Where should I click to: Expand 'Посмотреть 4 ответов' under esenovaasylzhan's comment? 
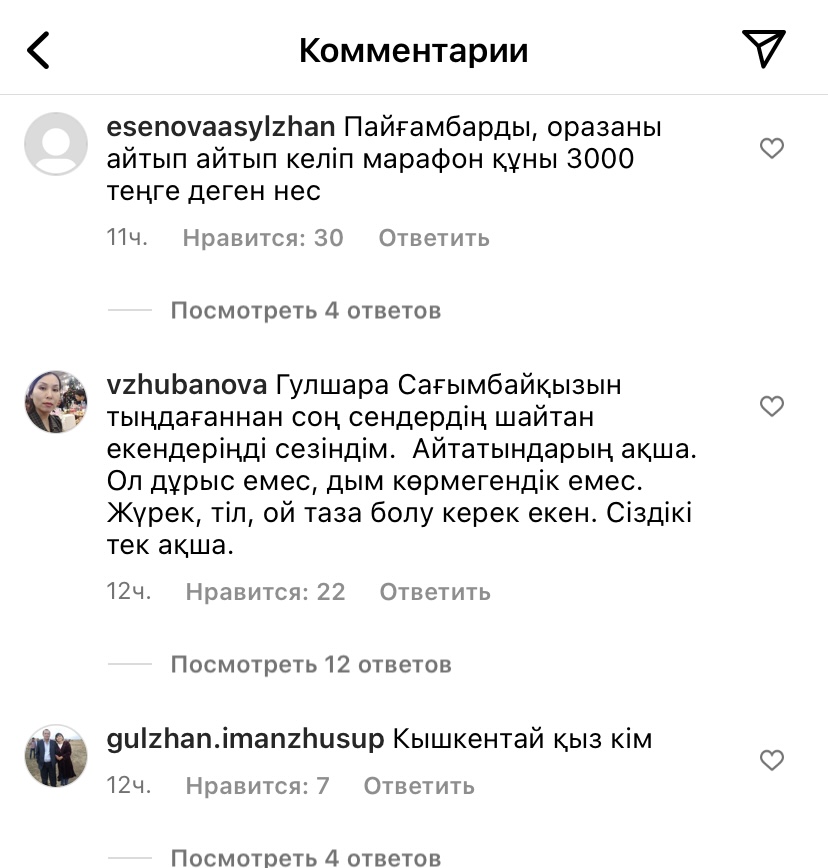click(x=305, y=311)
